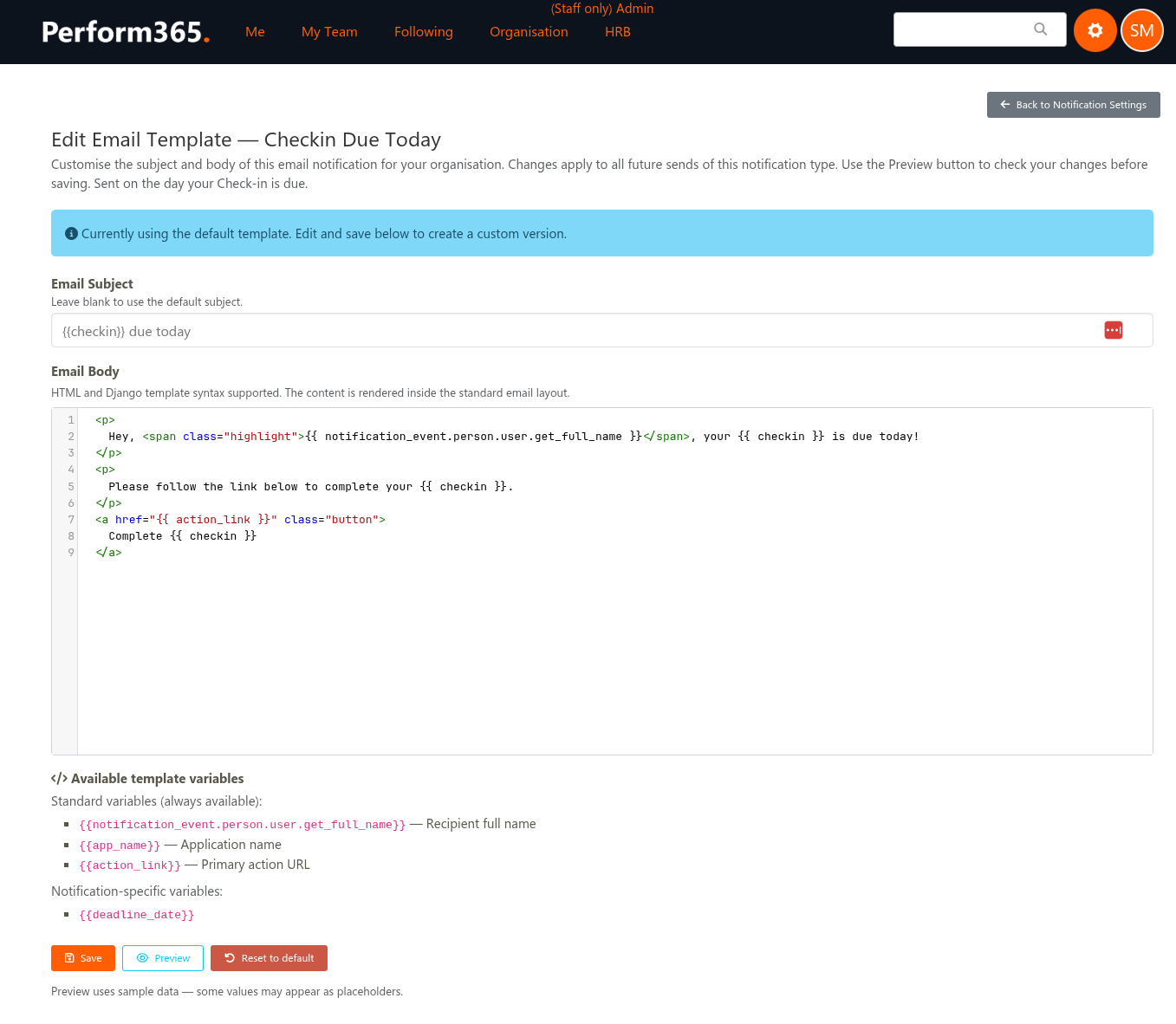Click the 'Notification-specific variables:' label
This screenshot has height=1024, width=1176.
[137, 891]
